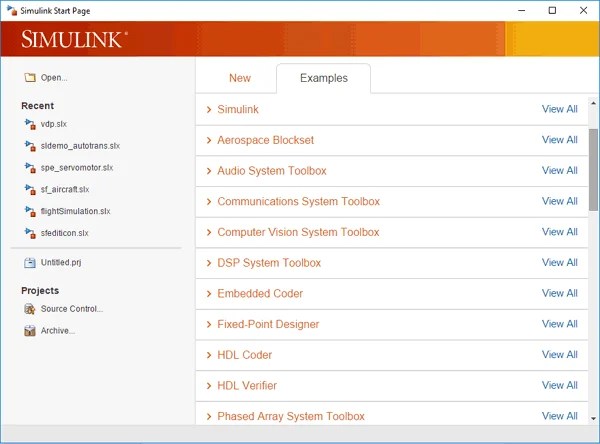Image resolution: width=600 pixels, height=444 pixels.
Task: Open the recent file sldemo_autotrans.slx
Action: 80,146
